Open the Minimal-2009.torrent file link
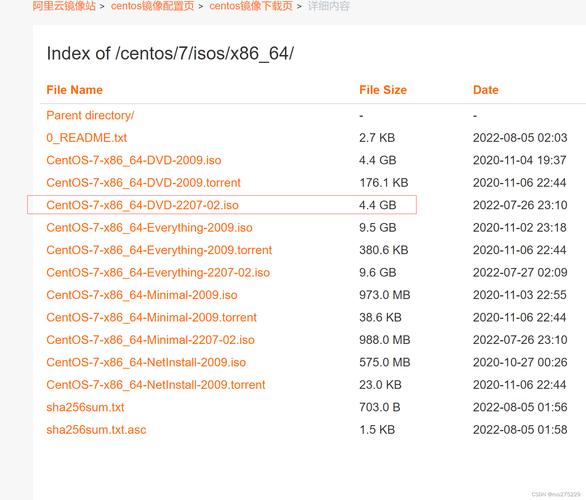Image resolution: width=586 pixels, height=500 pixels. tap(152, 317)
